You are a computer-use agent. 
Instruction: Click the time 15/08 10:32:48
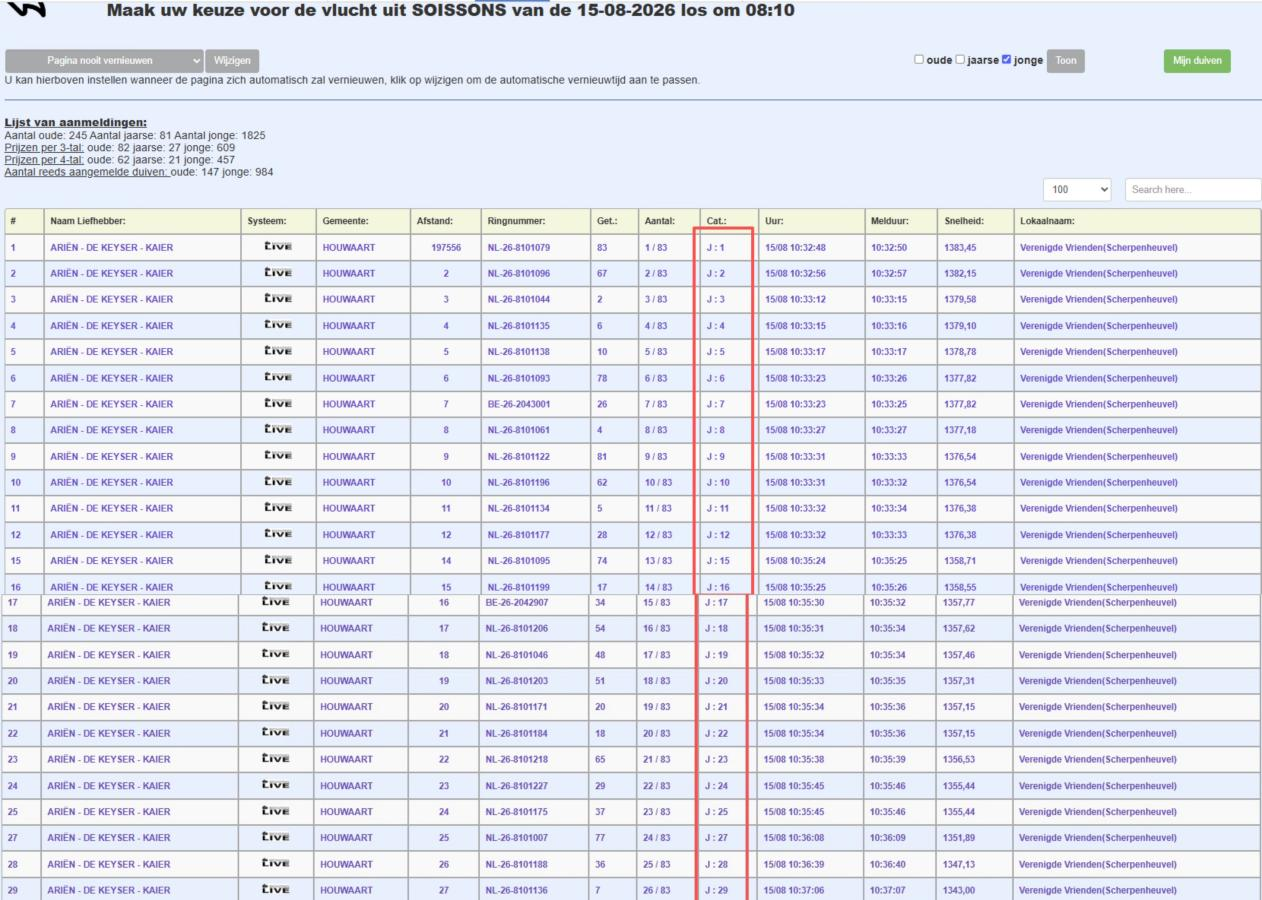tap(795, 247)
